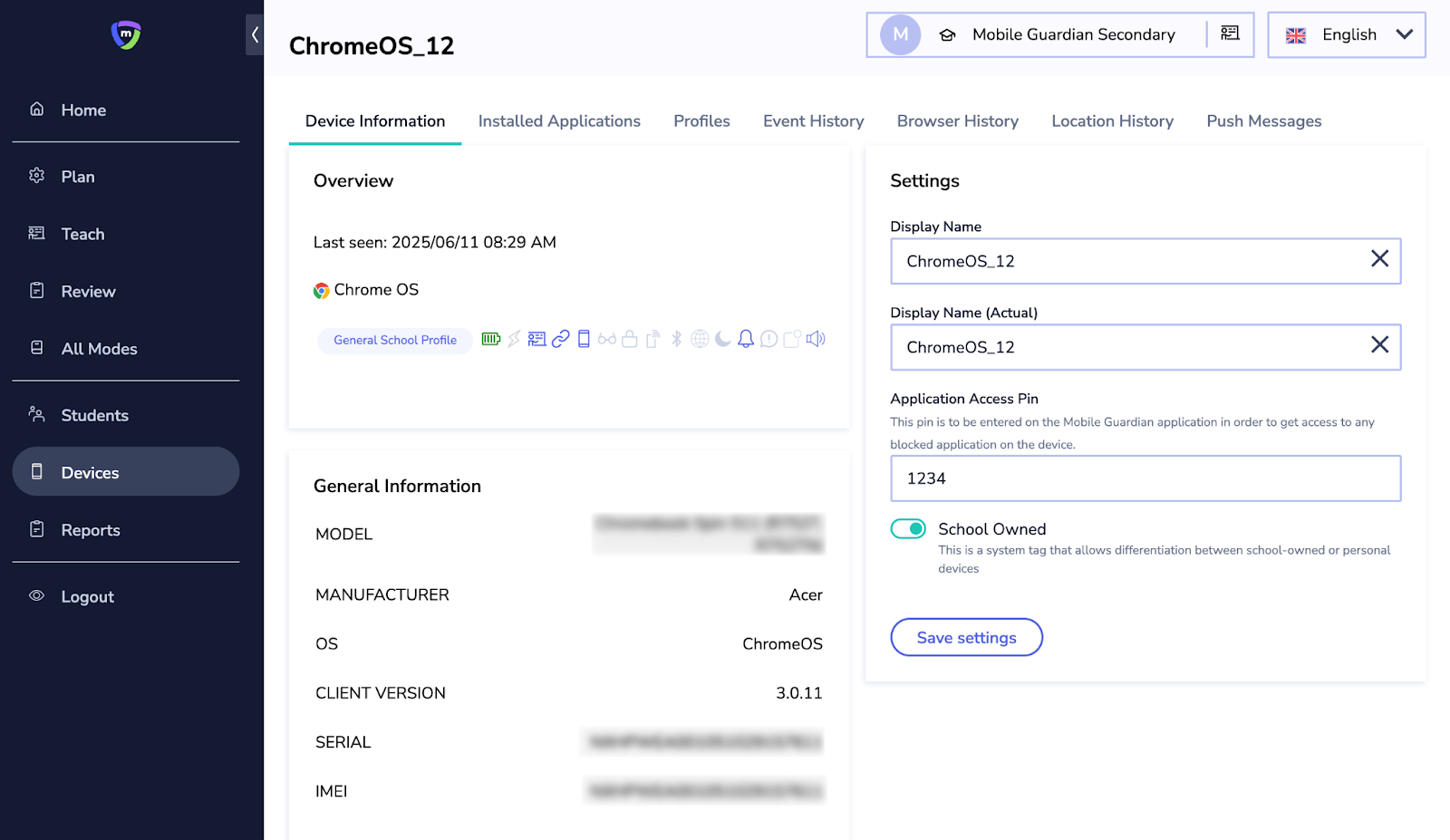Click the classroom icon beside the school name
Viewport: 1450px width, 840px height.
coord(1230,34)
